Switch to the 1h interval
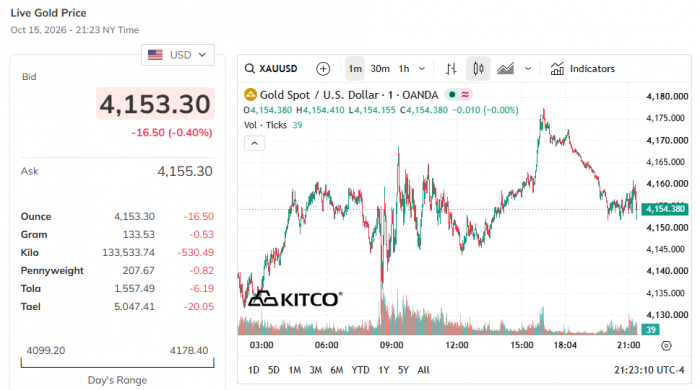 404,69
